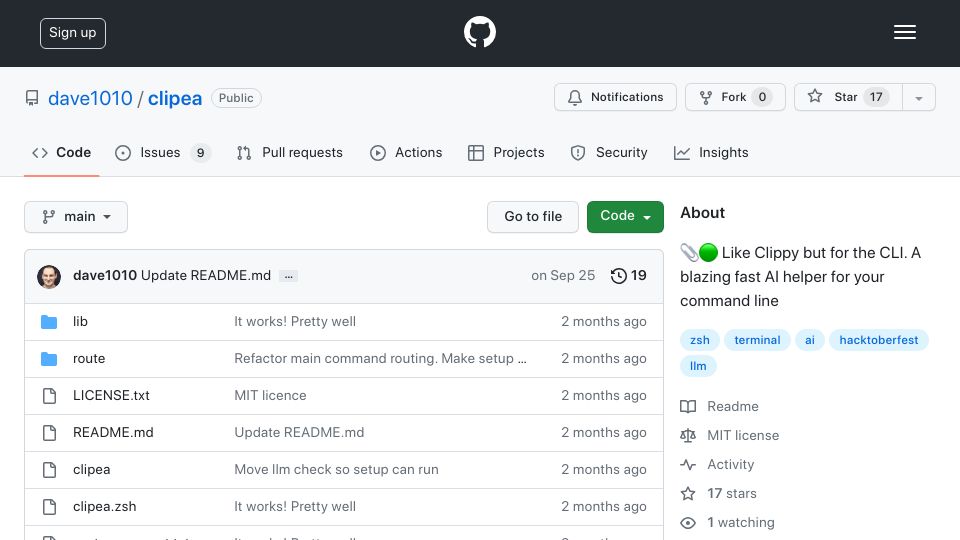The width and height of the screenshot is (960, 540).
Task: Select the hacktoberfest topic tag
Action: click(x=879, y=340)
